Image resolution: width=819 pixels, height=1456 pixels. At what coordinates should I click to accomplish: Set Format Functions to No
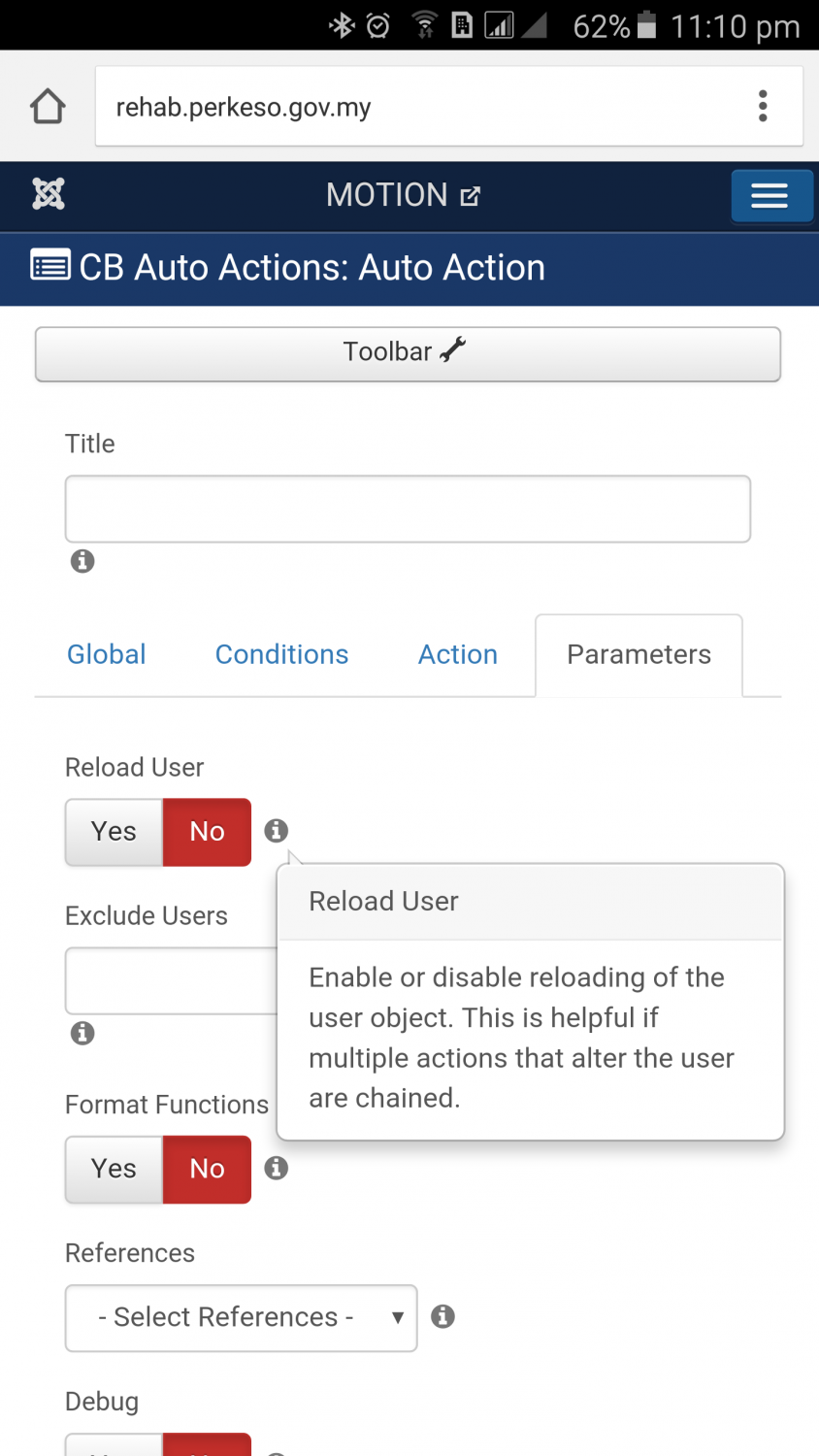pyautogui.click(x=207, y=1169)
